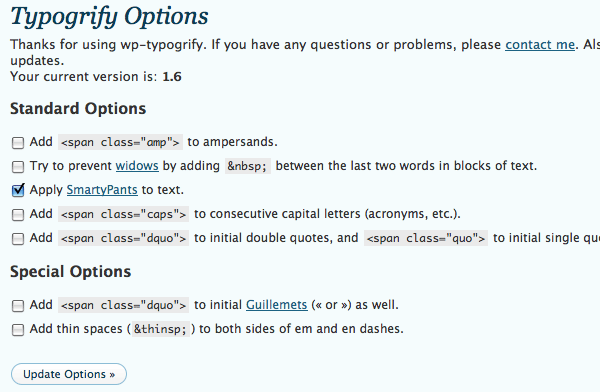The height and width of the screenshot is (392, 600).
Task: Enable the ampersands span class checkbox
Action: pyautogui.click(x=18, y=143)
